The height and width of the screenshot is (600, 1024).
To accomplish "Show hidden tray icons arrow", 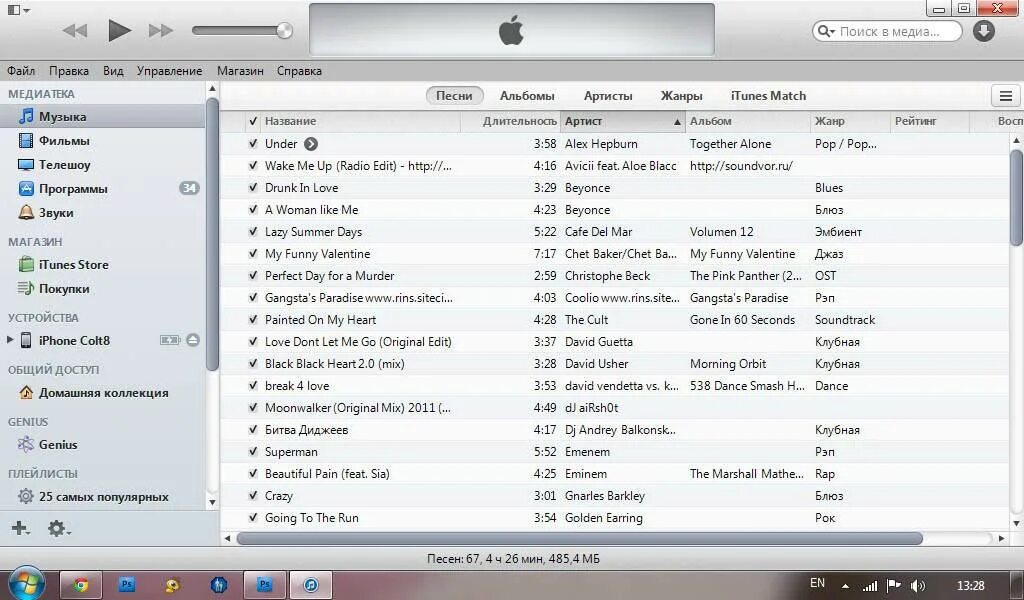I will point(845,586).
